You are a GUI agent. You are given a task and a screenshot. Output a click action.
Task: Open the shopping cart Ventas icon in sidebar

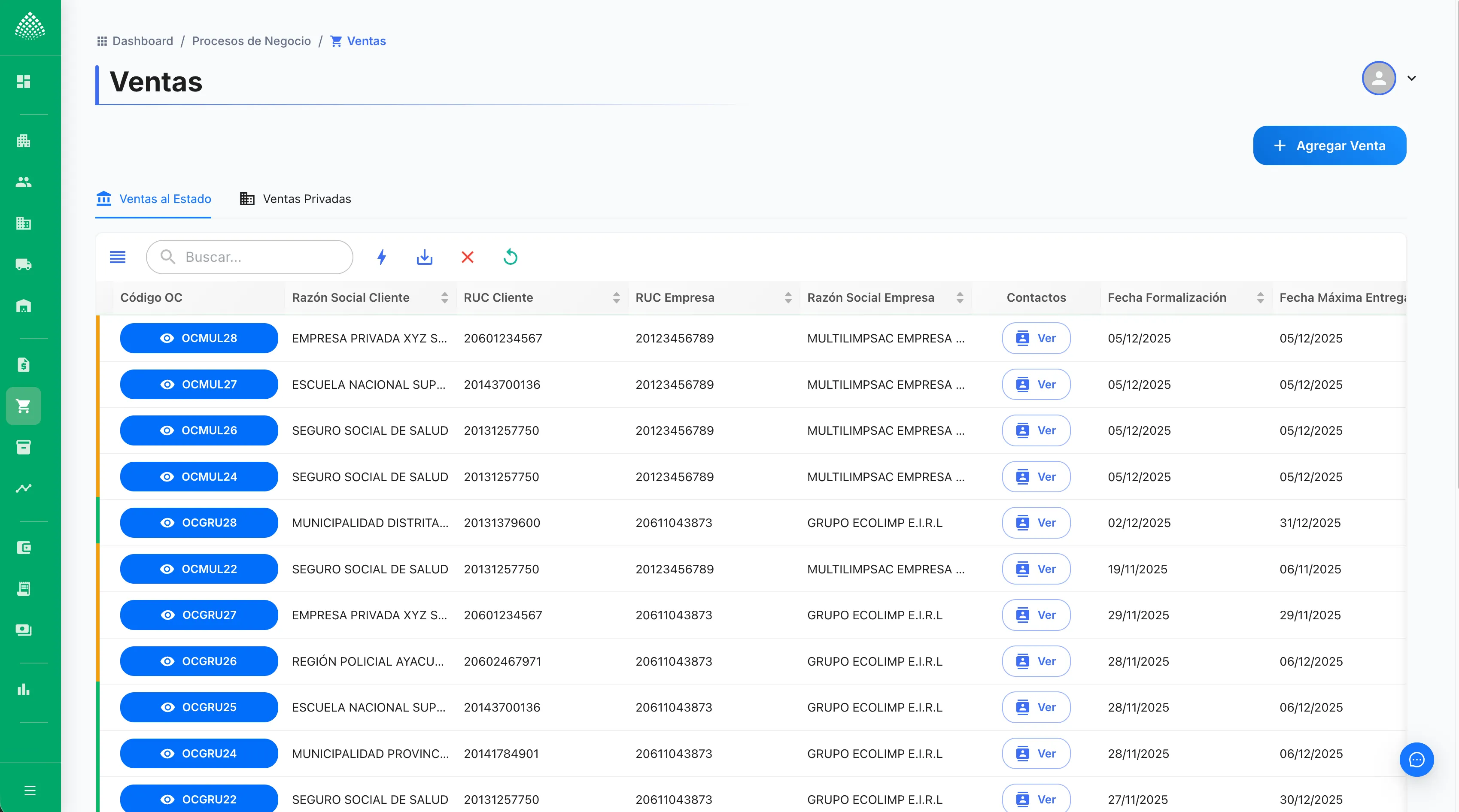(x=23, y=406)
